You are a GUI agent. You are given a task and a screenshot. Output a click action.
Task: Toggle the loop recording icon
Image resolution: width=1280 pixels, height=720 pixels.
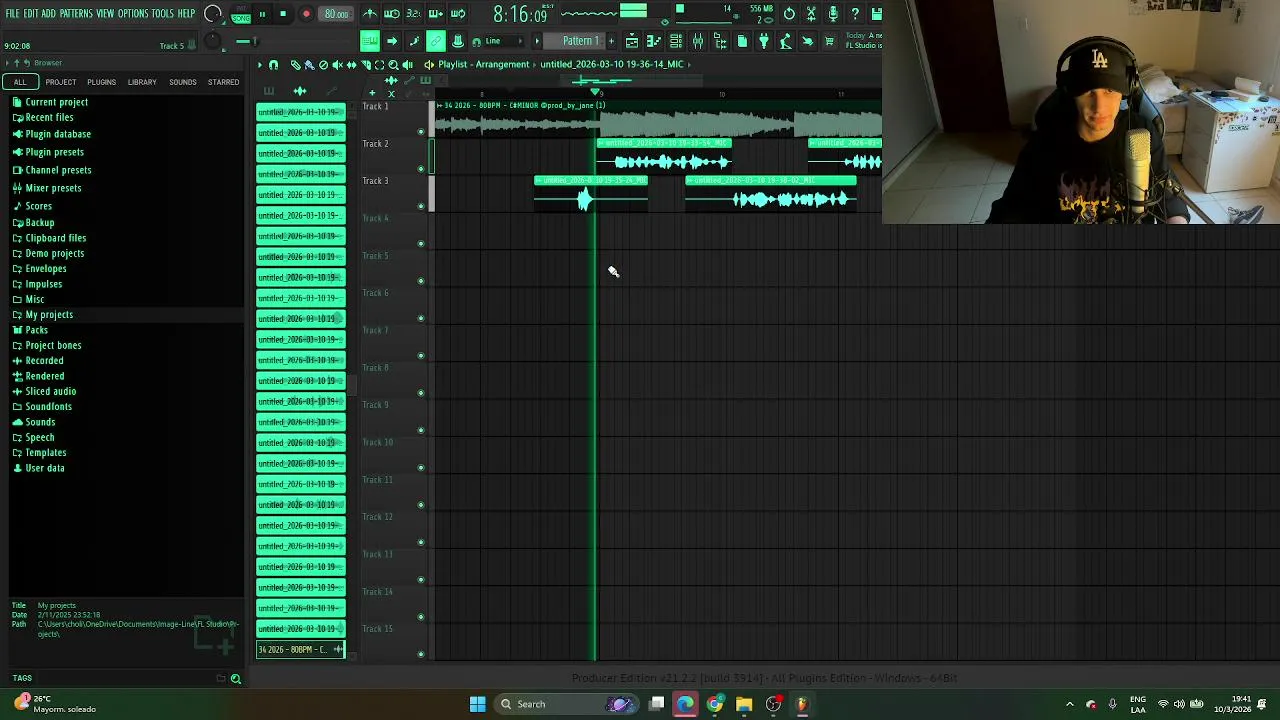(x=458, y=14)
